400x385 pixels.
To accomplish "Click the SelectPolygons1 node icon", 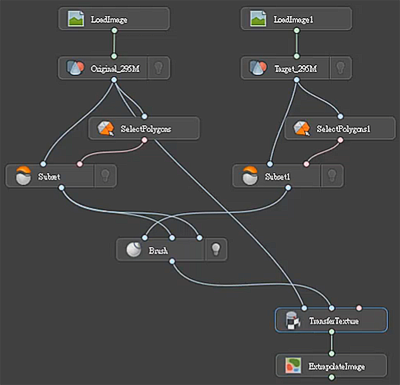I will coord(302,128).
